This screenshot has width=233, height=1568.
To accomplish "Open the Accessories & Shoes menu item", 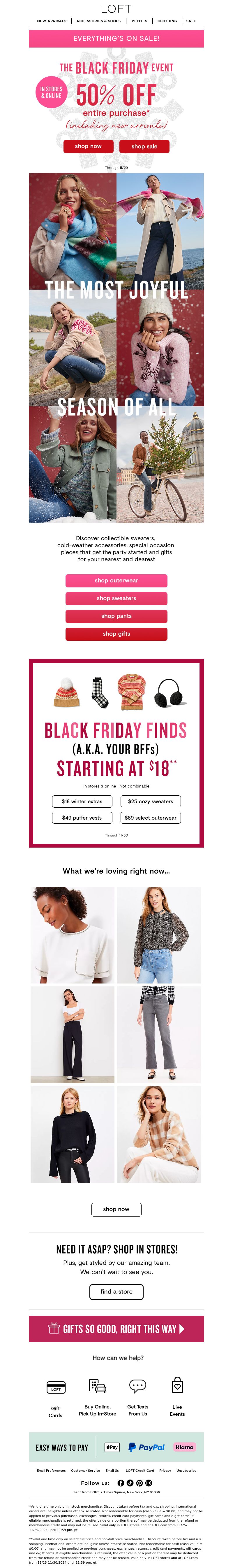I will [98, 21].
